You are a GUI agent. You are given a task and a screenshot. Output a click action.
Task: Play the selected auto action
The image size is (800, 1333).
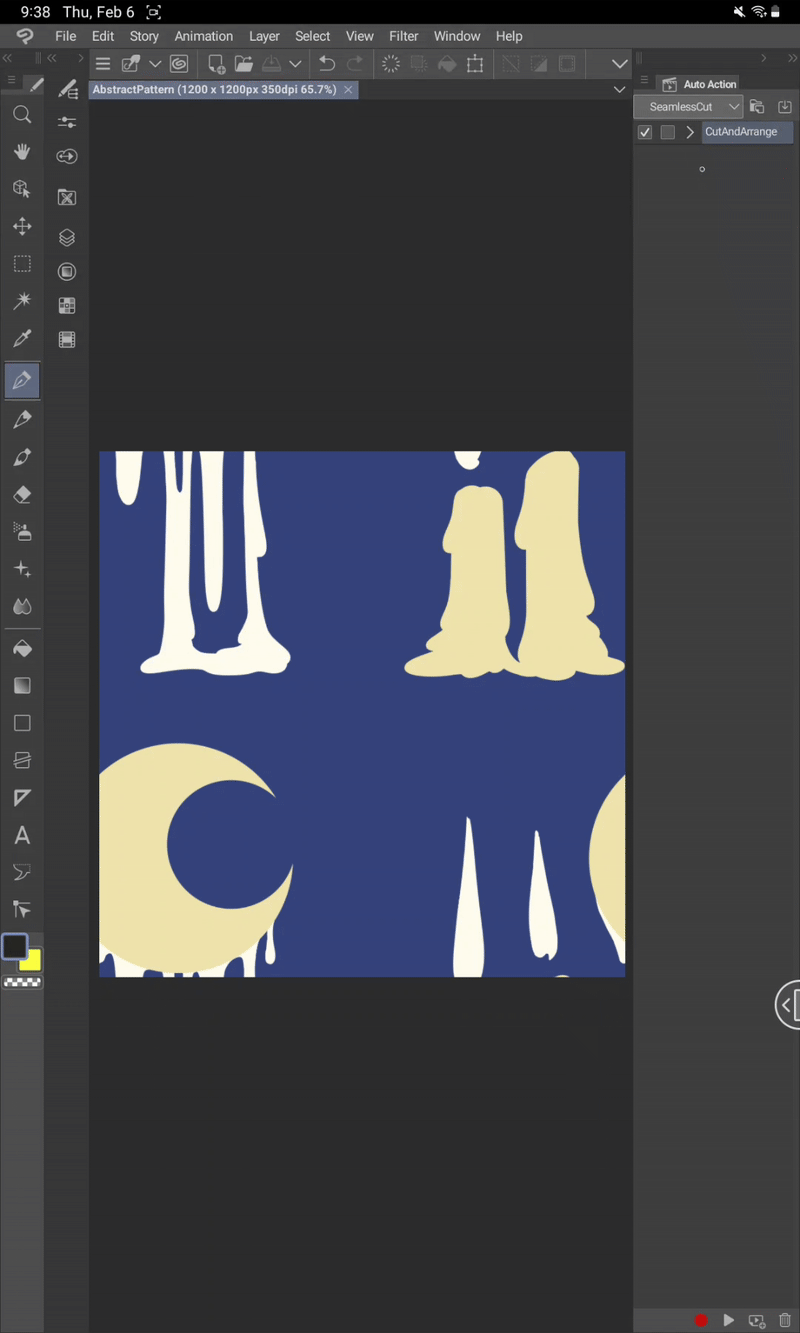729,1321
